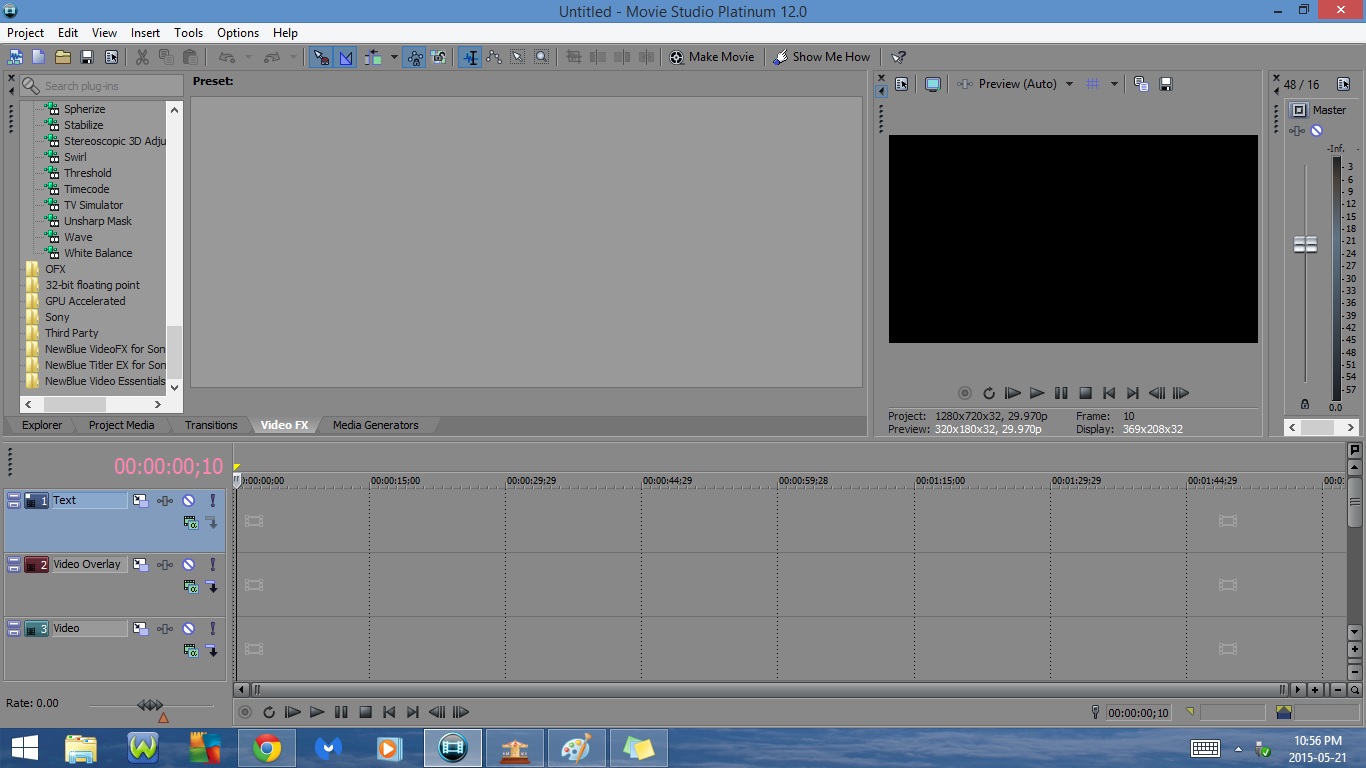
Task: Click the Make Movie button
Action: 712,57
